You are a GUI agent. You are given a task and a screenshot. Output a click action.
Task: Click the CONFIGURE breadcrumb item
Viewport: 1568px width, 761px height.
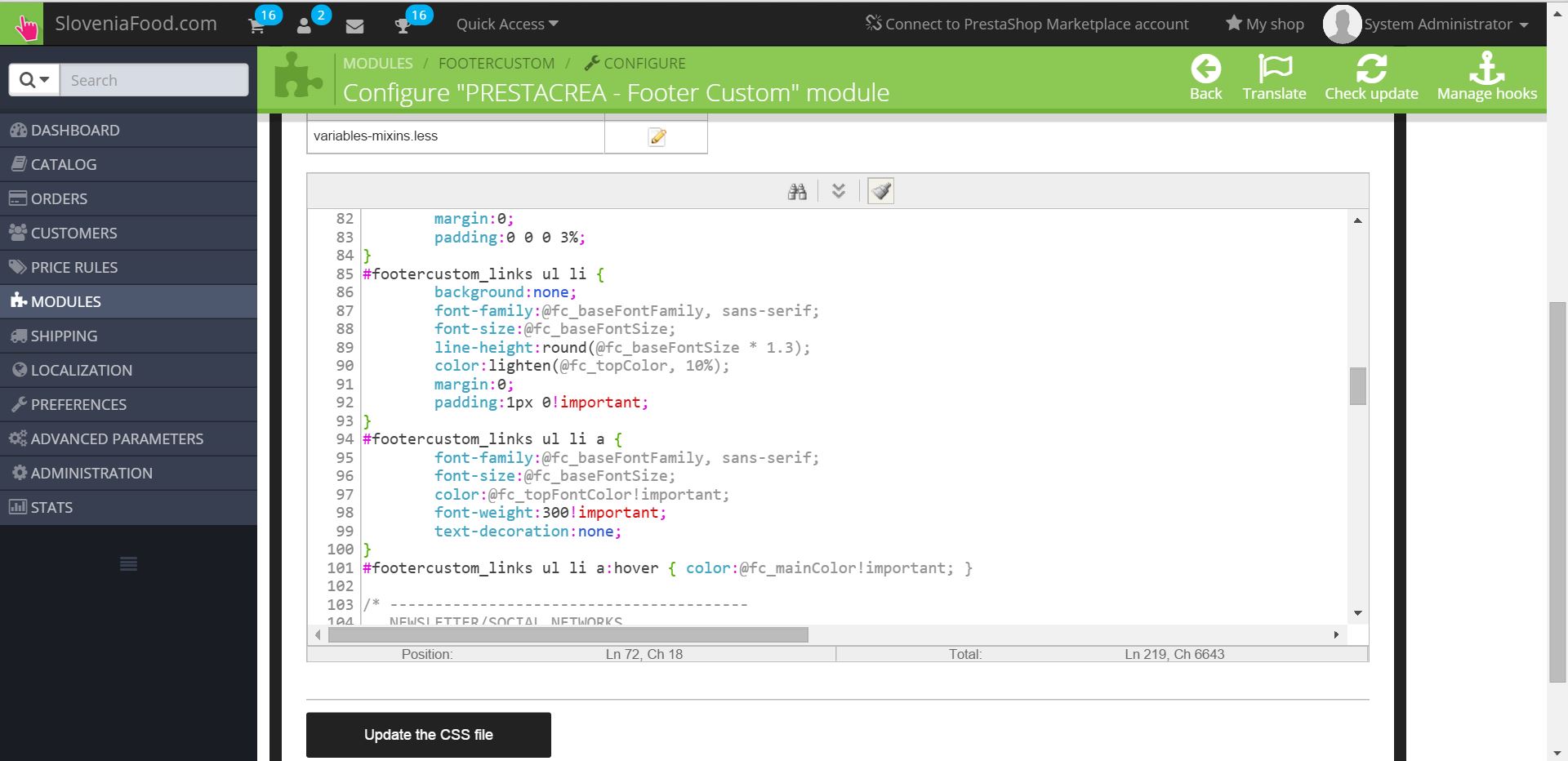[635, 64]
